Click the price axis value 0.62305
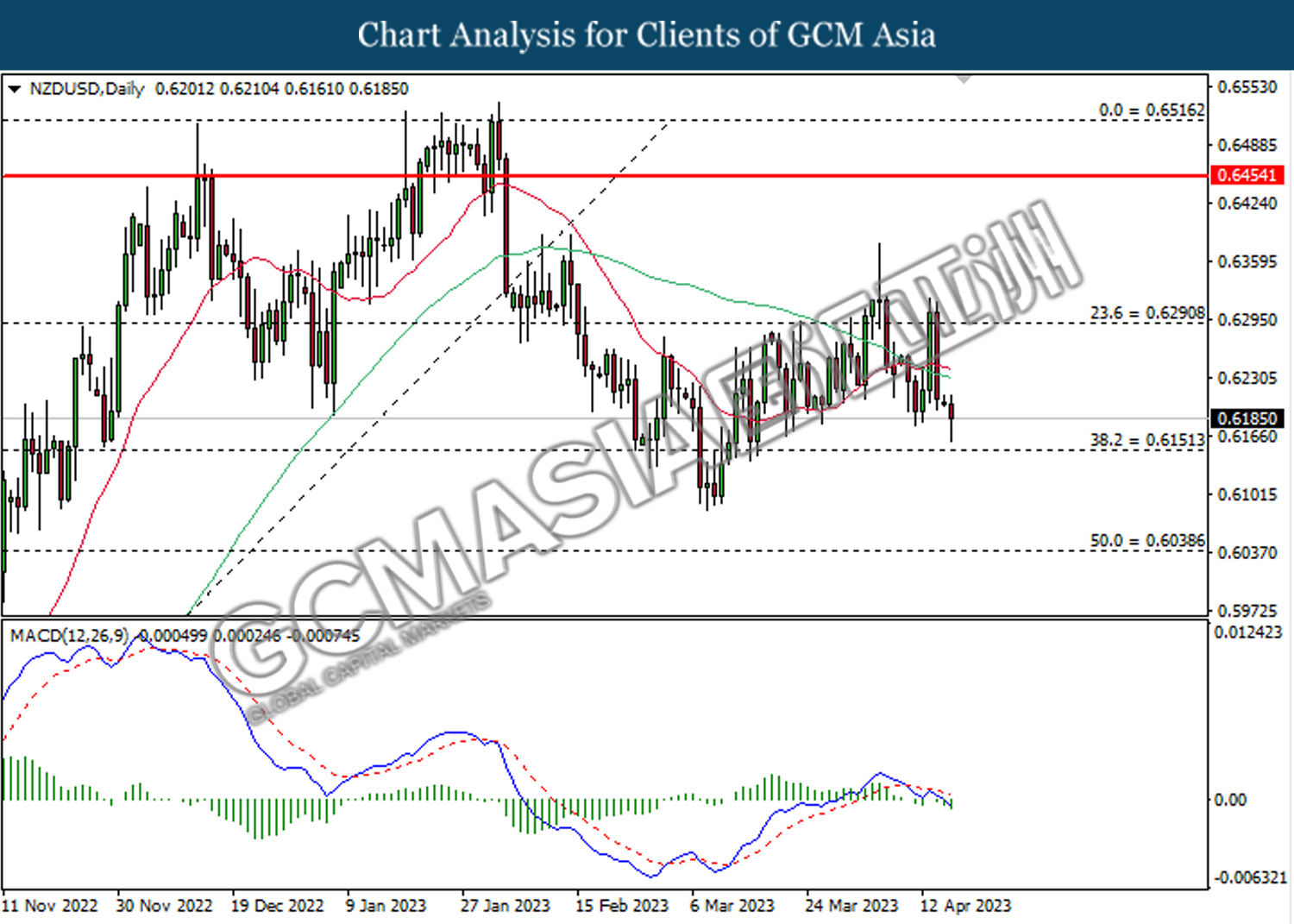Image resolution: width=1294 pixels, height=924 pixels. [x=1247, y=378]
